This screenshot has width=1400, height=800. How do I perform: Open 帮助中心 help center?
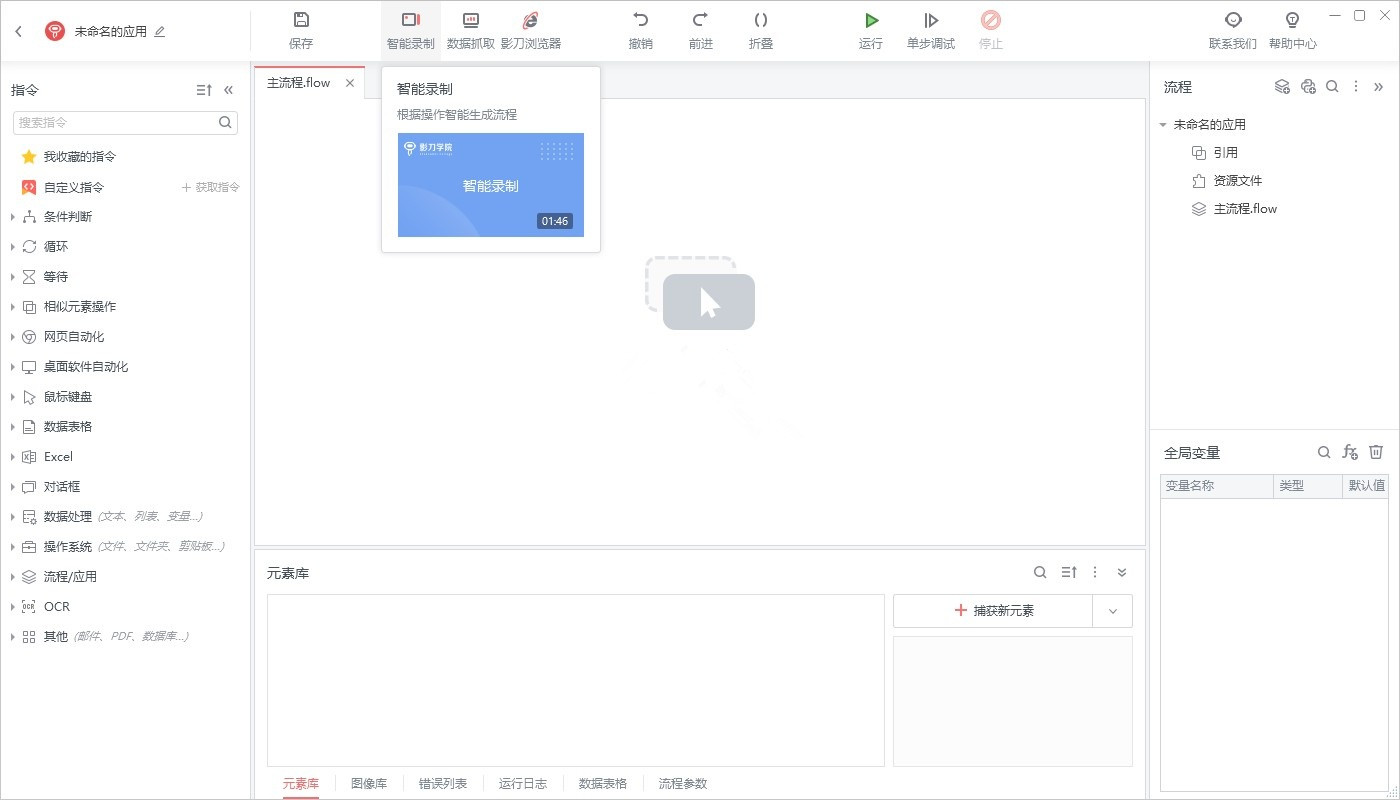click(x=1292, y=21)
